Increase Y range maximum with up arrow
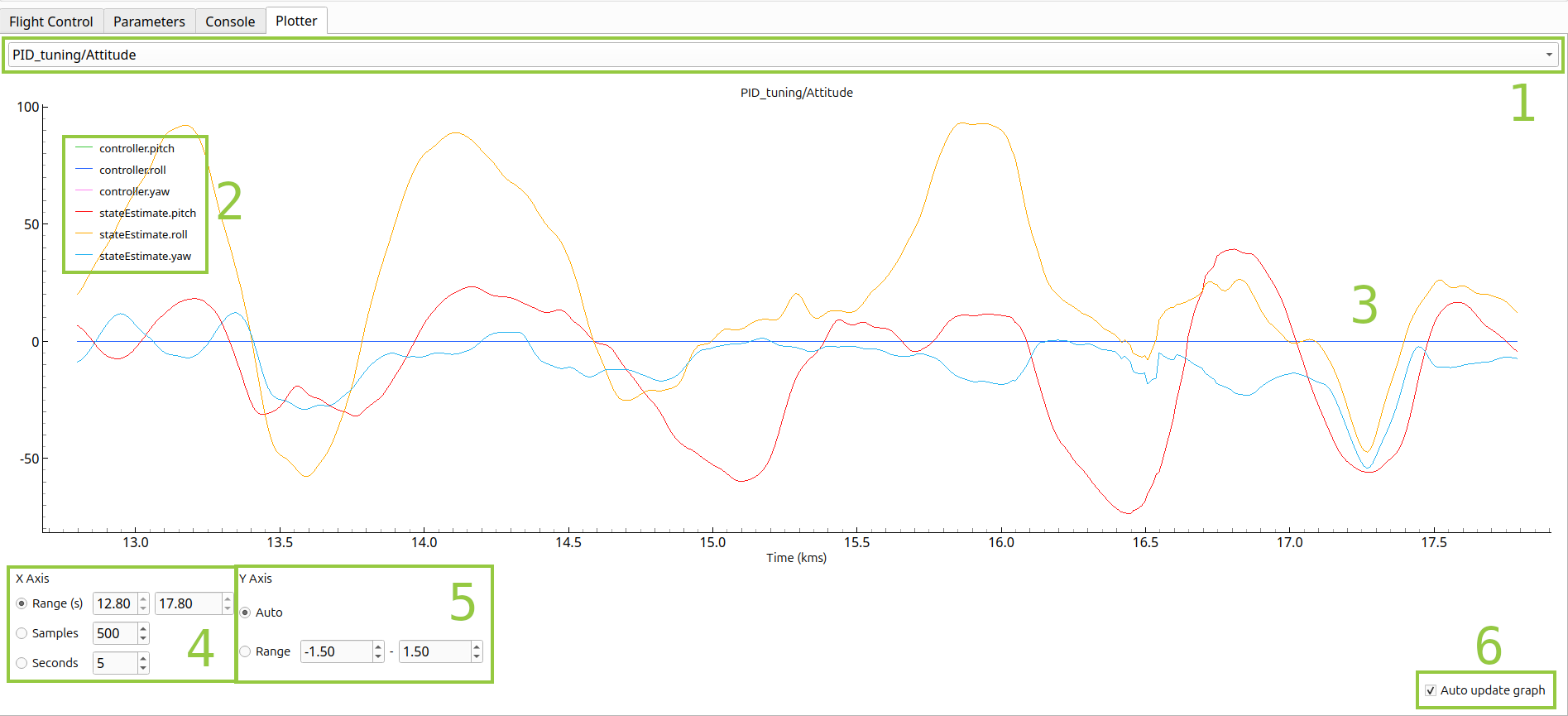This screenshot has height=716, width=1568. point(477,647)
